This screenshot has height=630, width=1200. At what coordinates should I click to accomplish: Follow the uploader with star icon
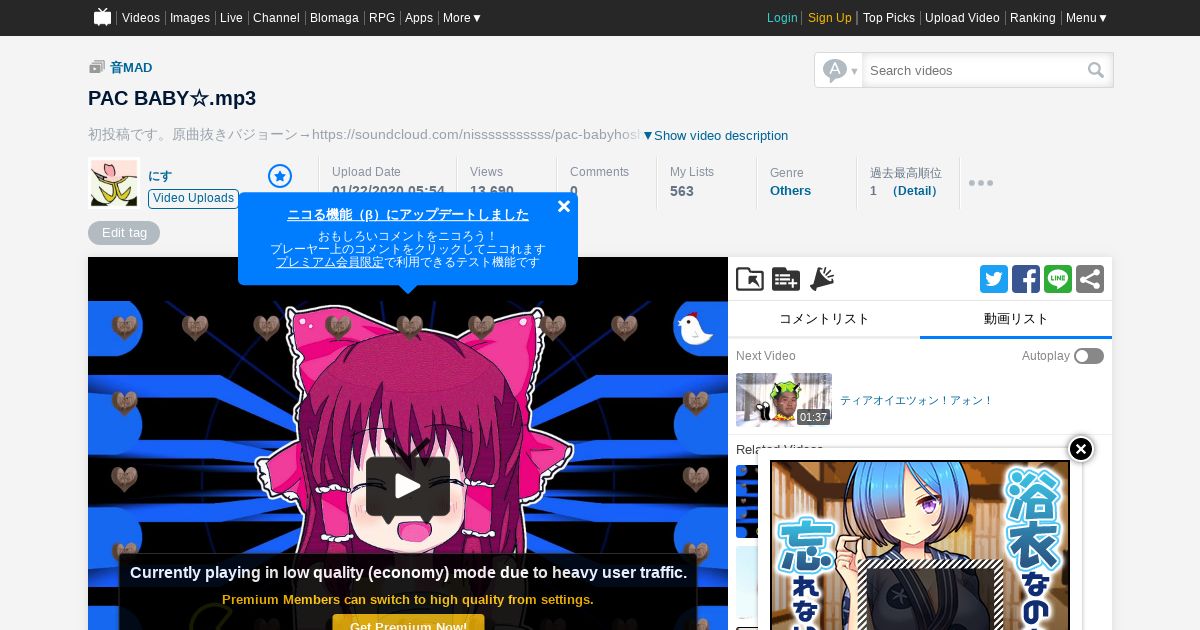click(x=280, y=176)
